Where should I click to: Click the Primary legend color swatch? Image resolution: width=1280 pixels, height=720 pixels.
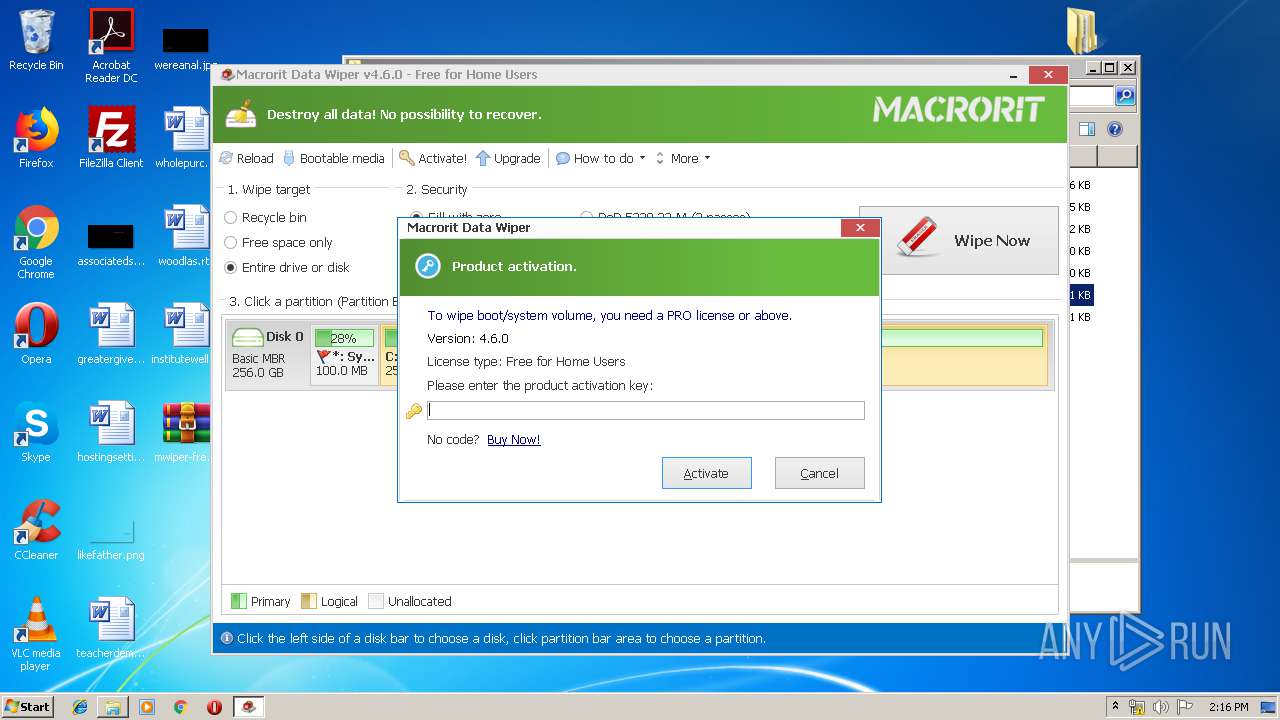coord(238,601)
